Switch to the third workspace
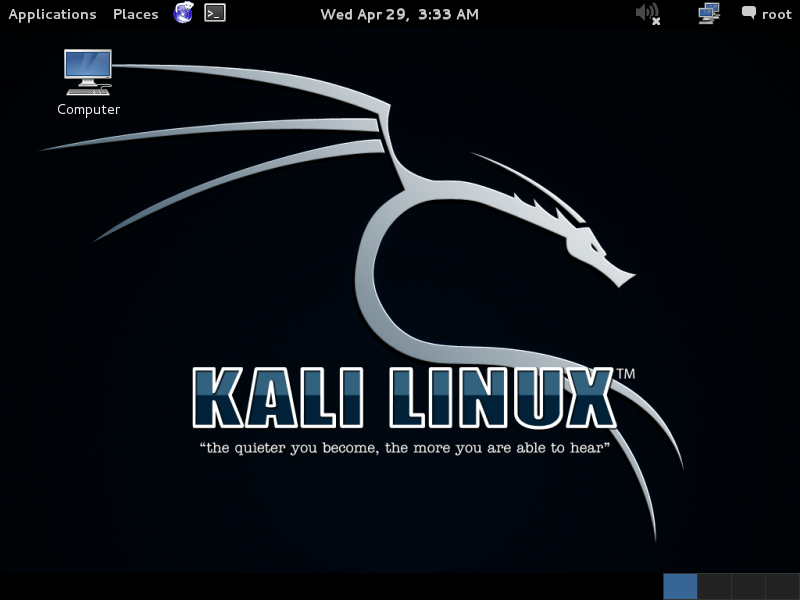This screenshot has width=800, height=600. coord(748,586)
